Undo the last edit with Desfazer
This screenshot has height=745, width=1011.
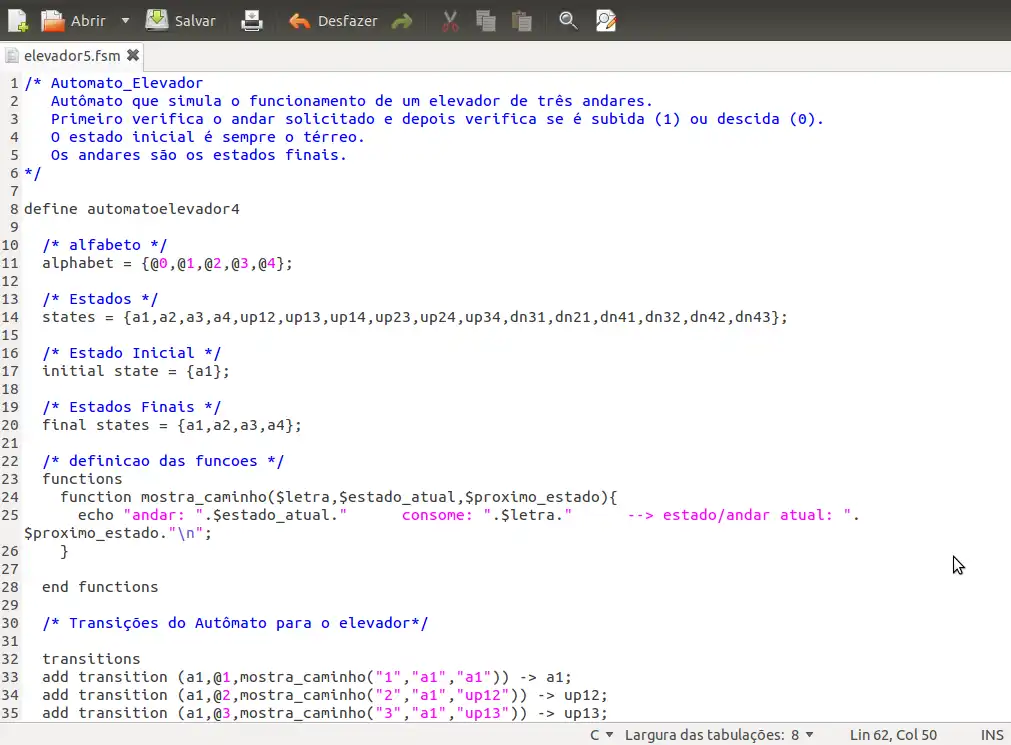click(333, 21)
